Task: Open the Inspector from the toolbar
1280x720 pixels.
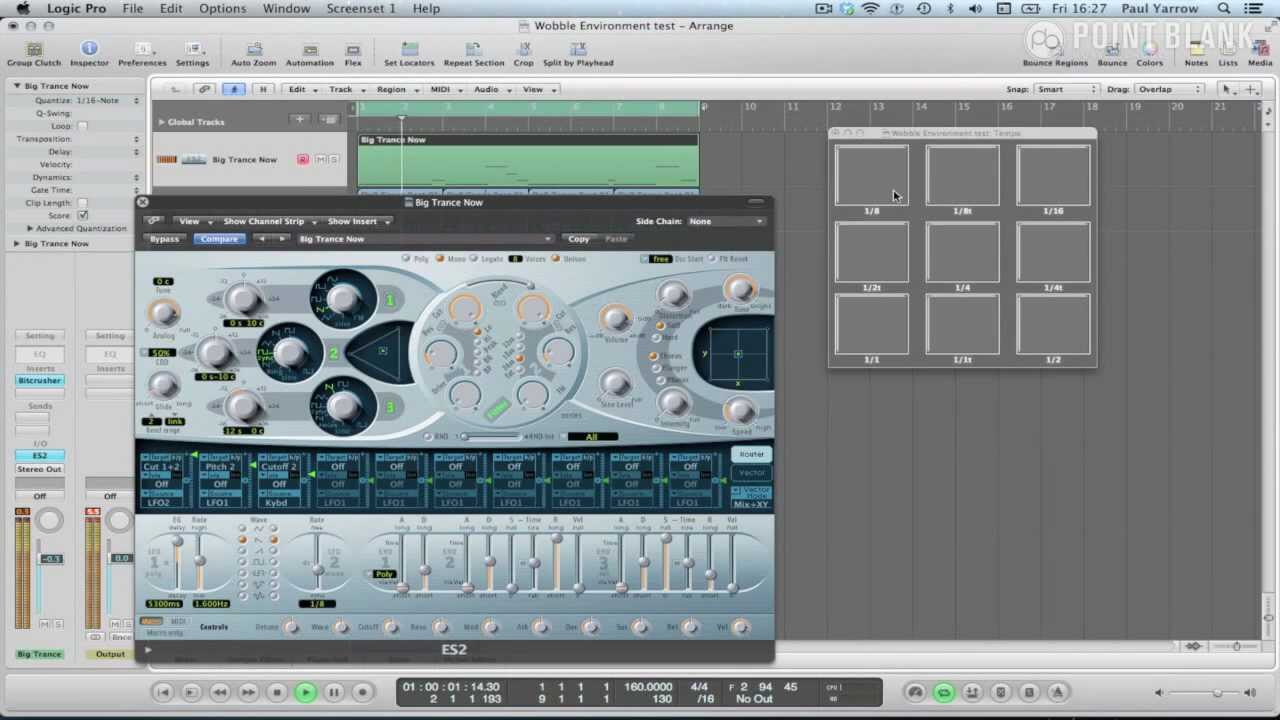Action: [89, 54]
